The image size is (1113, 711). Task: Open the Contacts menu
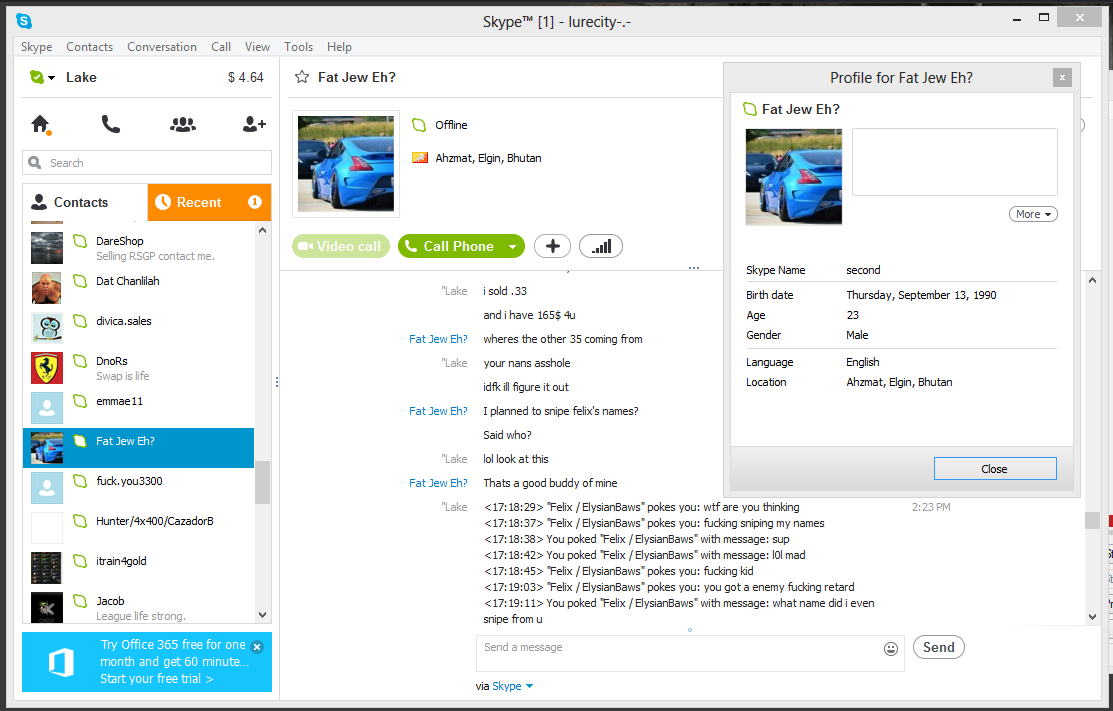[x=89, y=46]
